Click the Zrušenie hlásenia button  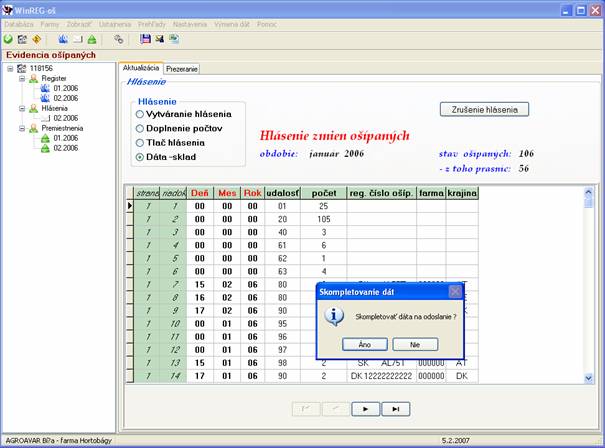click(484, 110)
